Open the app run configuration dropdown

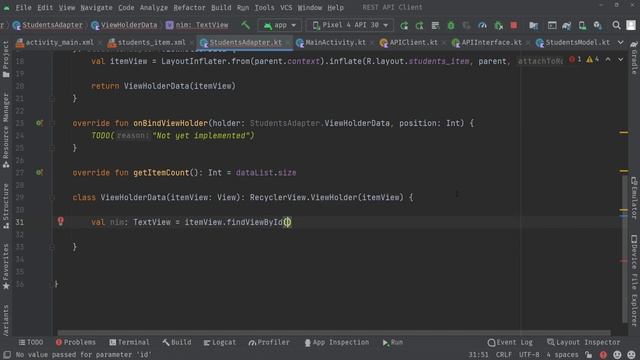[280, 25]
